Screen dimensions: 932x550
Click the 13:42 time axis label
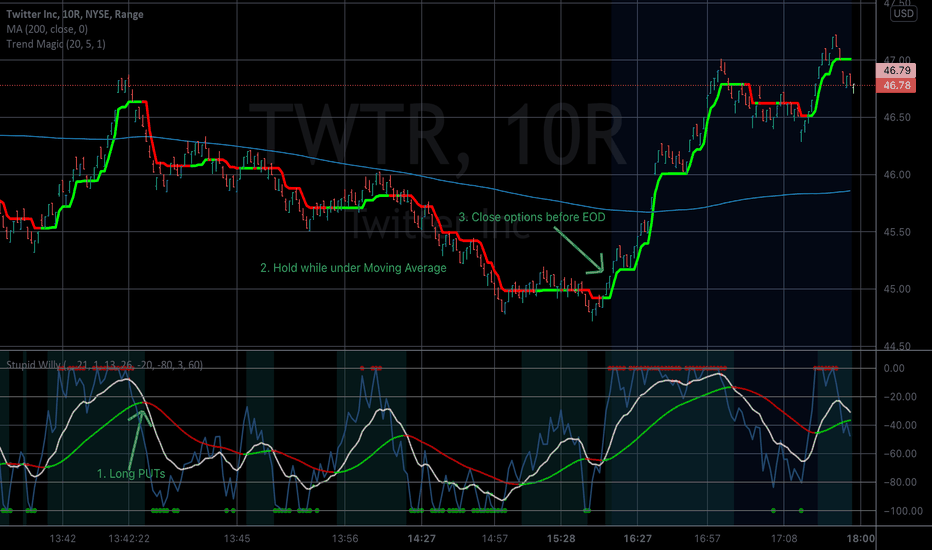(62, 539)
